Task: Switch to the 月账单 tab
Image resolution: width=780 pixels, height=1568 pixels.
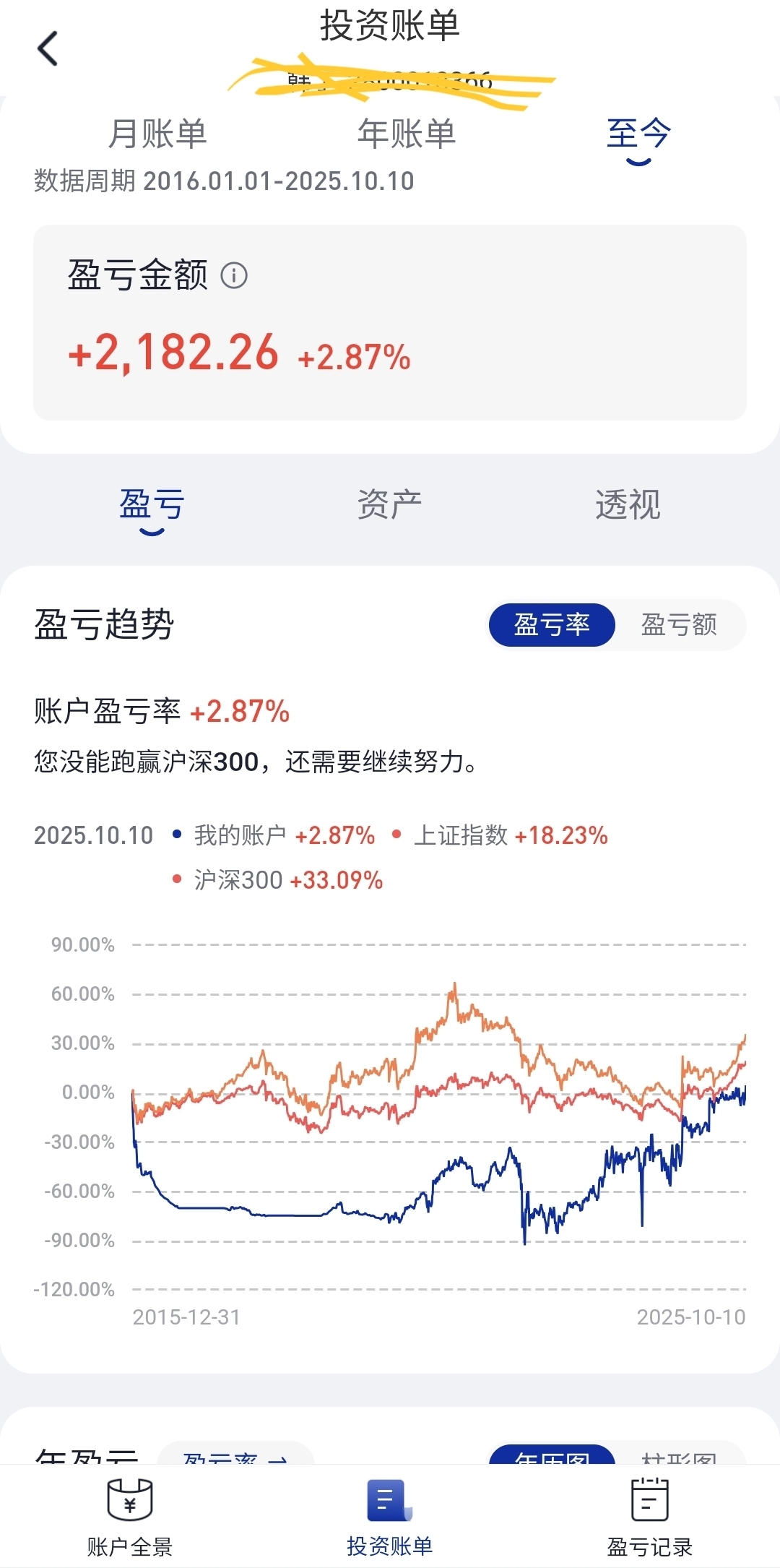Action: click(x=157, y=134)
